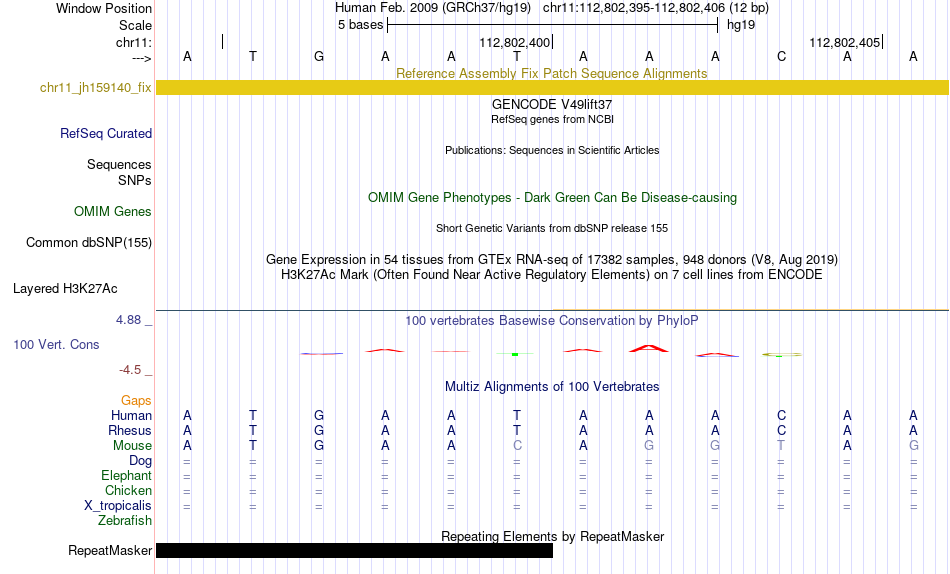Click the Publications: Sequences in Scientific Articles title
950x574 pixels.
(552, 150)
